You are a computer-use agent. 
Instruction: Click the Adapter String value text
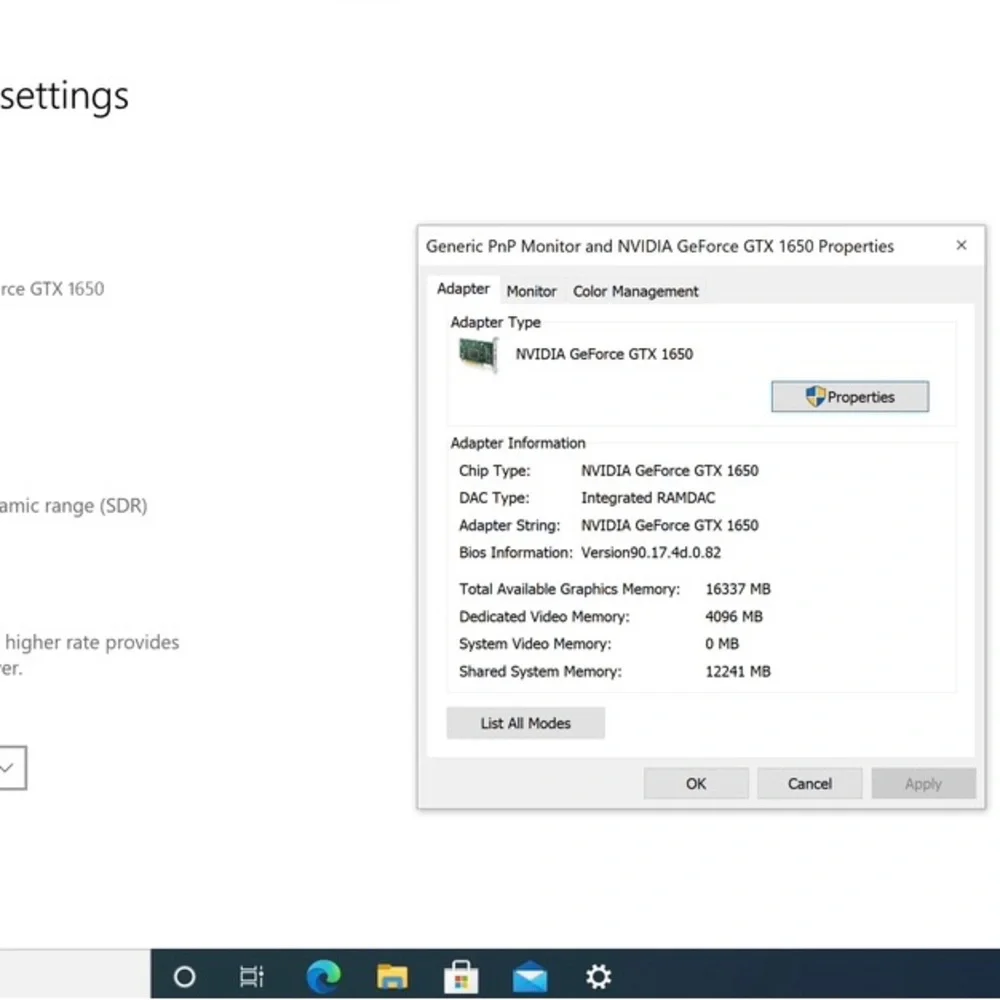pos(670,526)
